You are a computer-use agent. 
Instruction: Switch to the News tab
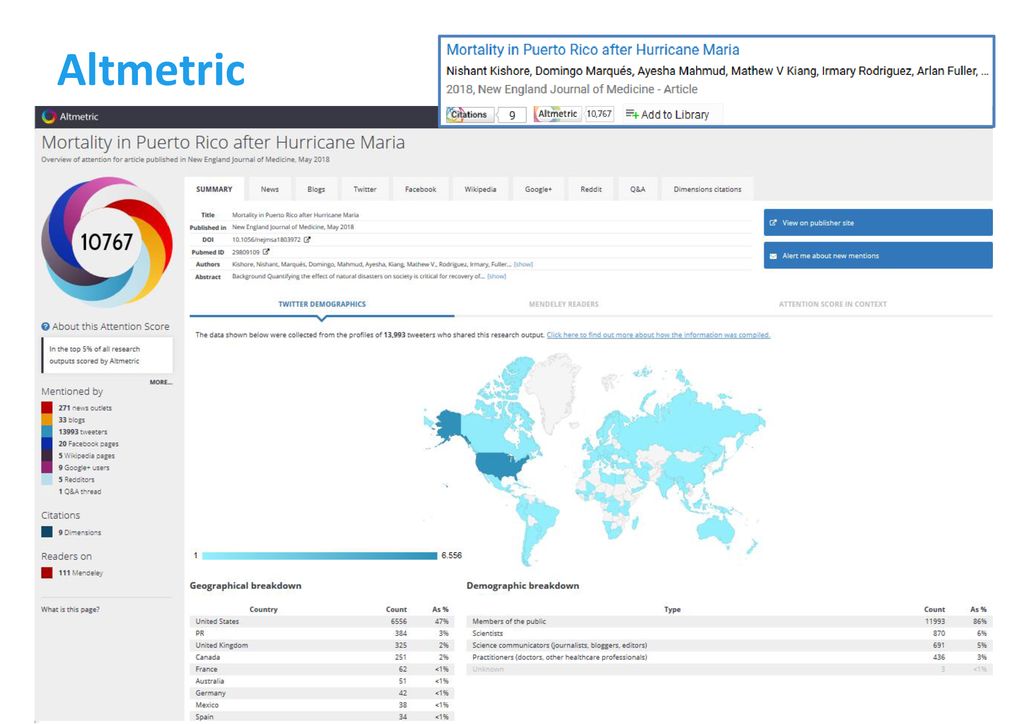(270, 189)
